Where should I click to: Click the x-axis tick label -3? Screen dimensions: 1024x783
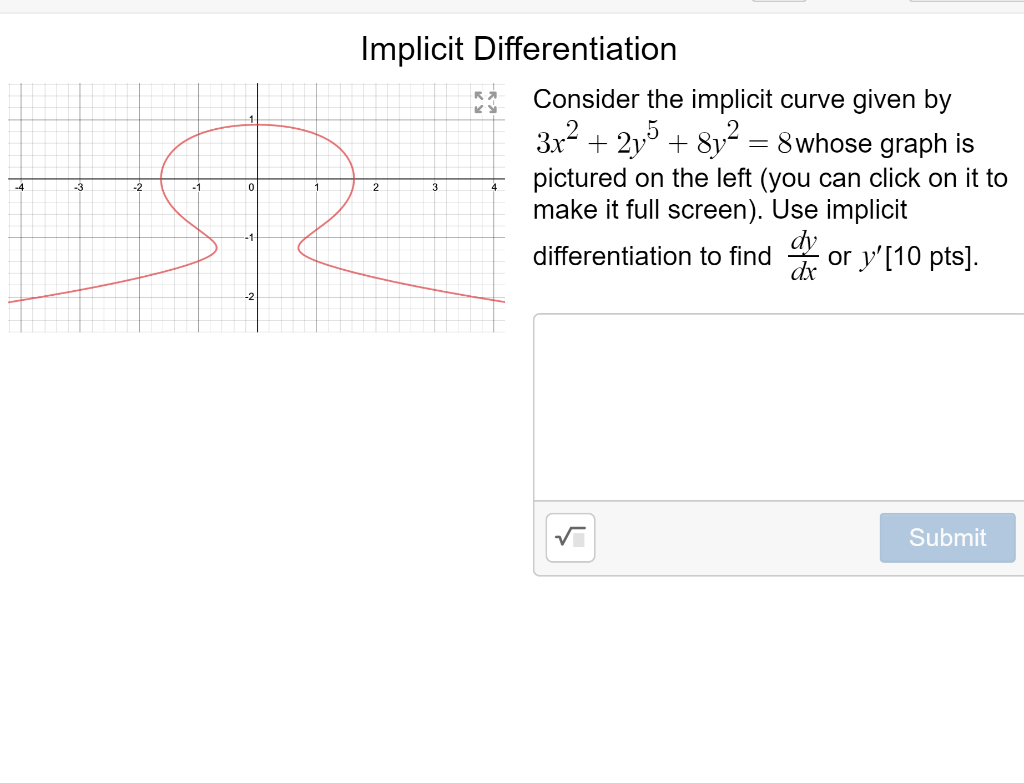78,187
